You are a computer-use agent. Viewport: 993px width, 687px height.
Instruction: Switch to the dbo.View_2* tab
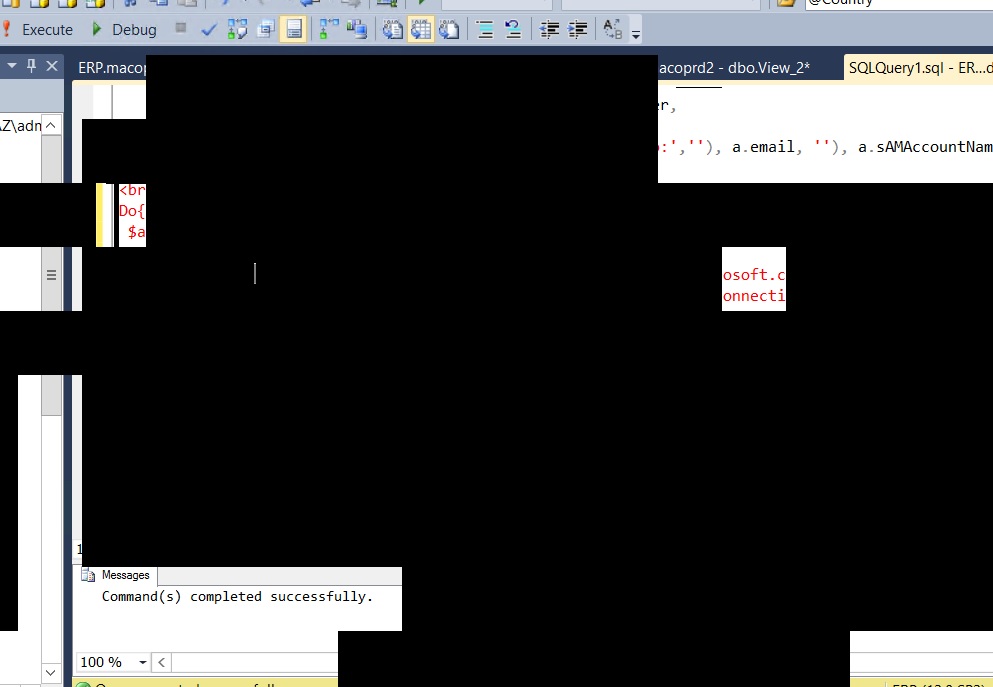click(x=735, y=68)
